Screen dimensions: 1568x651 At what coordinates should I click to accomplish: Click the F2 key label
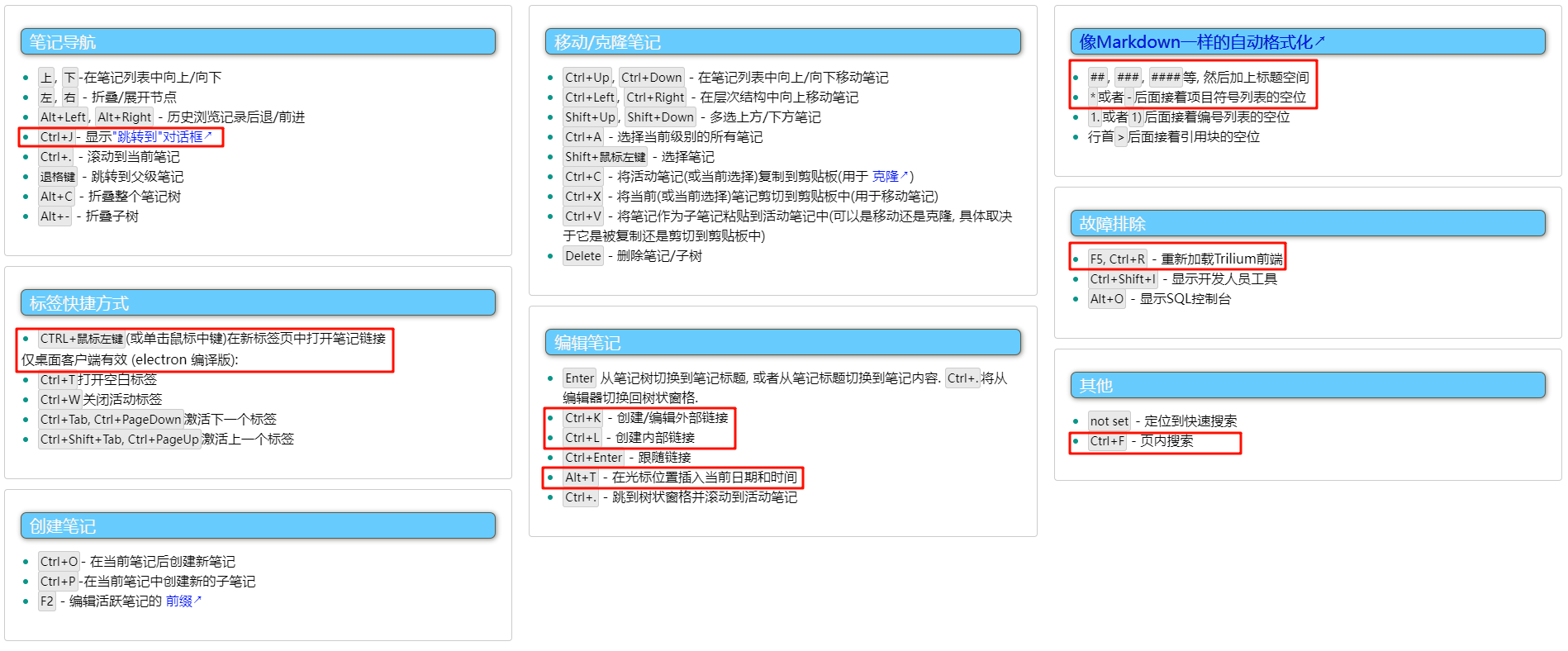[47, 601]
